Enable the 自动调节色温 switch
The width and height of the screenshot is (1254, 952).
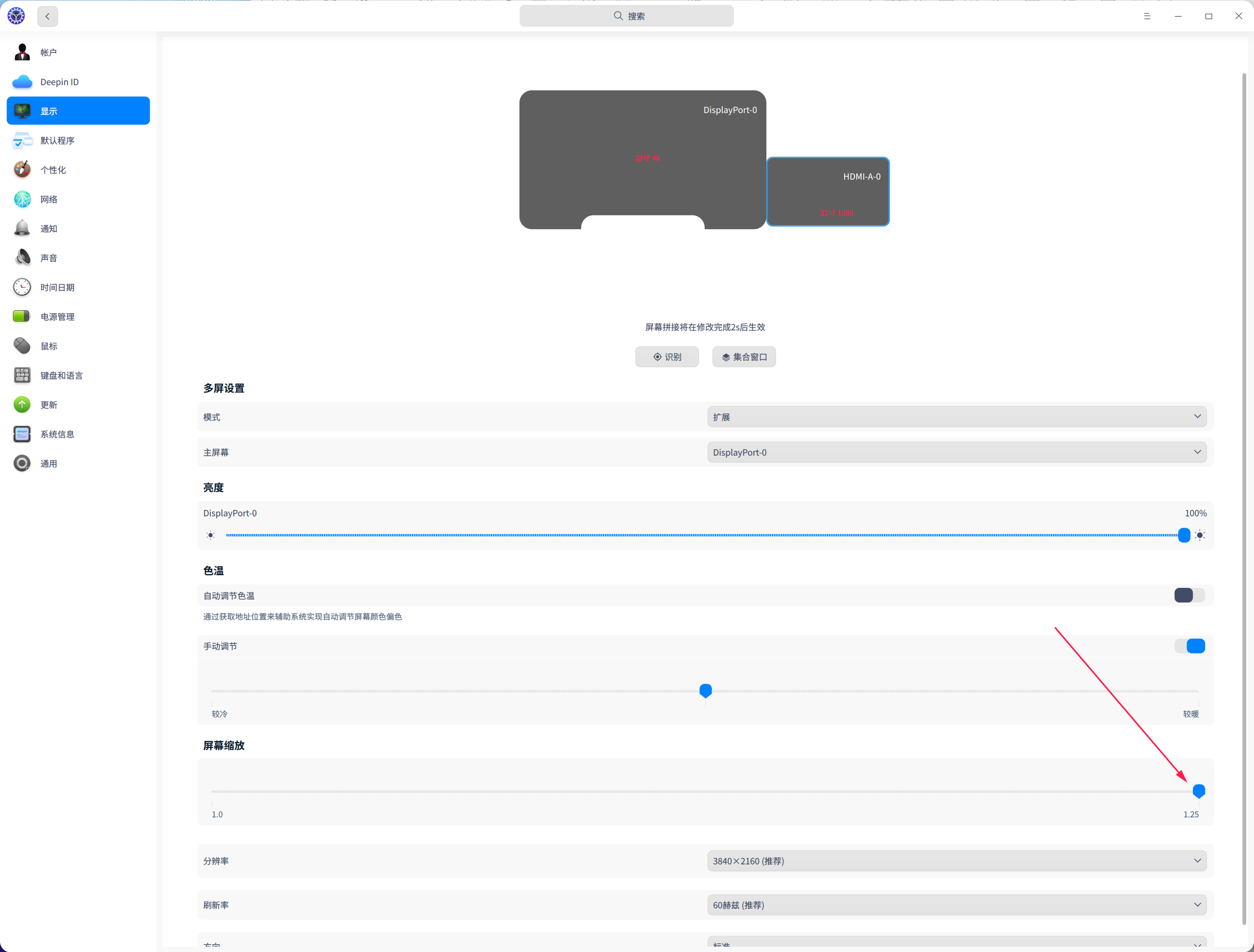[1189, 595]
